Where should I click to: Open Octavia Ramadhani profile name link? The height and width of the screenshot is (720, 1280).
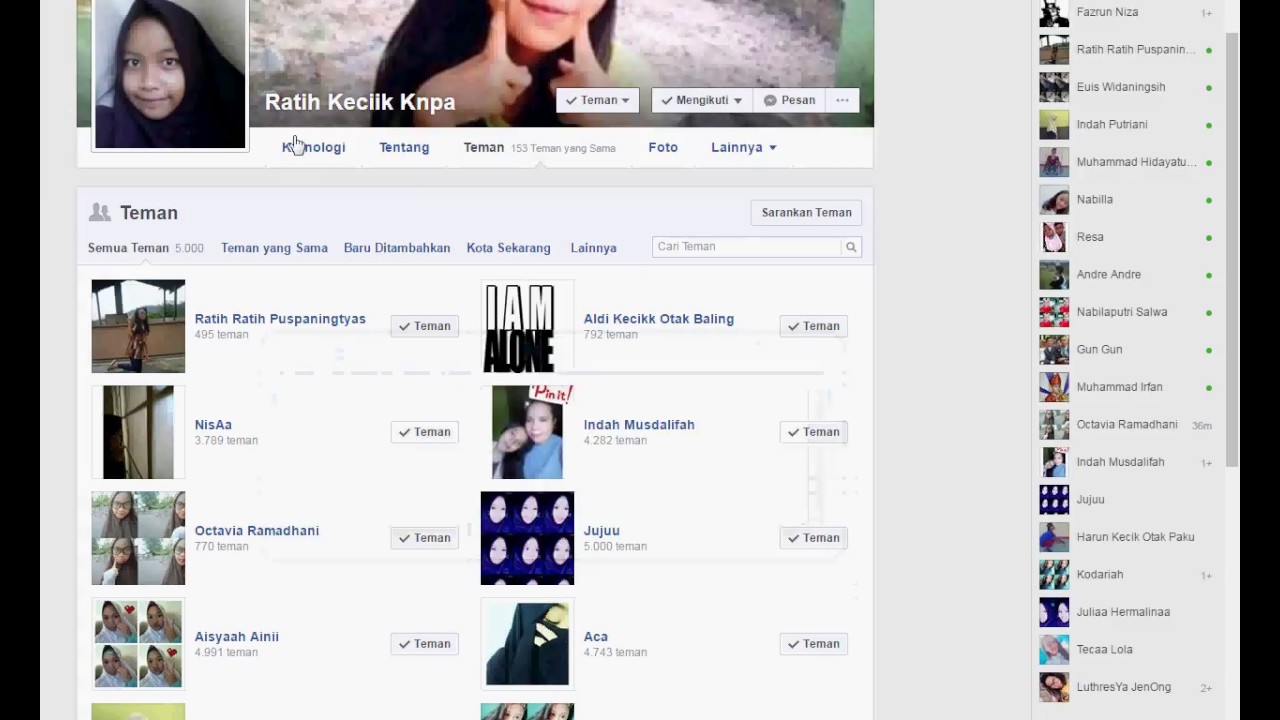point(257,531)
